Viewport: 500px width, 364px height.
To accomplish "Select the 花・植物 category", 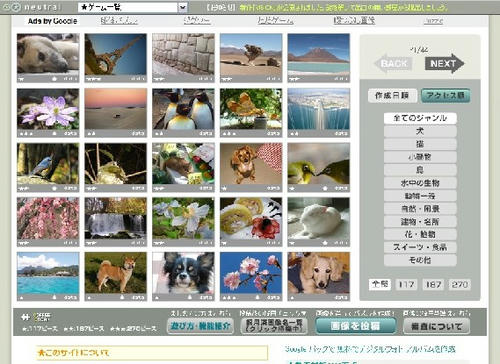I will click(420, 234).
